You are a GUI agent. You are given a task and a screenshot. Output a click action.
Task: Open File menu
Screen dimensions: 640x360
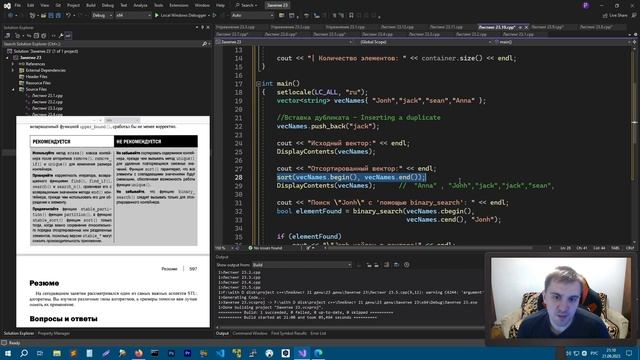18,5
